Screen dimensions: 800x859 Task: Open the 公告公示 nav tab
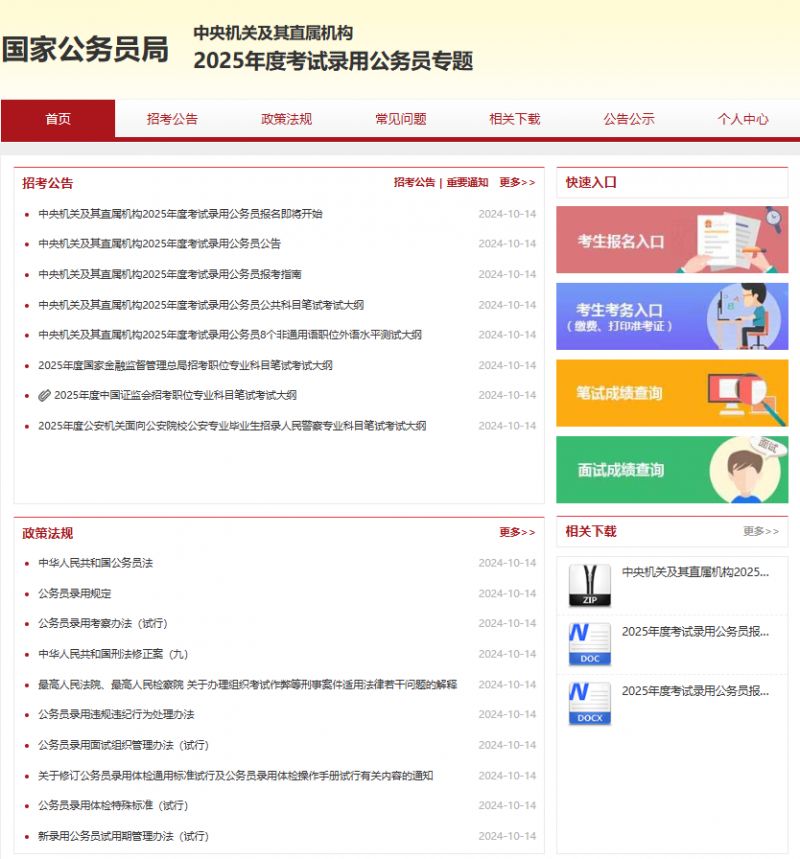pos(629,119)
